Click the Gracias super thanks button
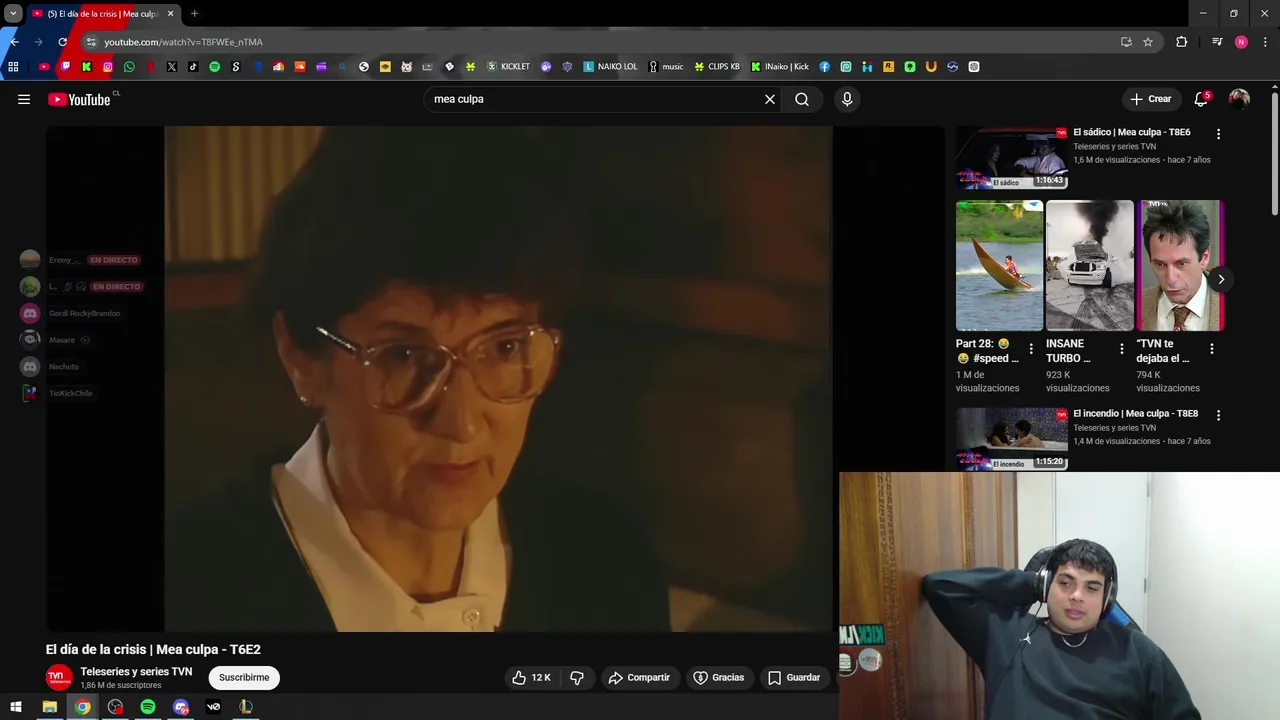The height and width of the screenshot is (720, 1280). point(719,677)
